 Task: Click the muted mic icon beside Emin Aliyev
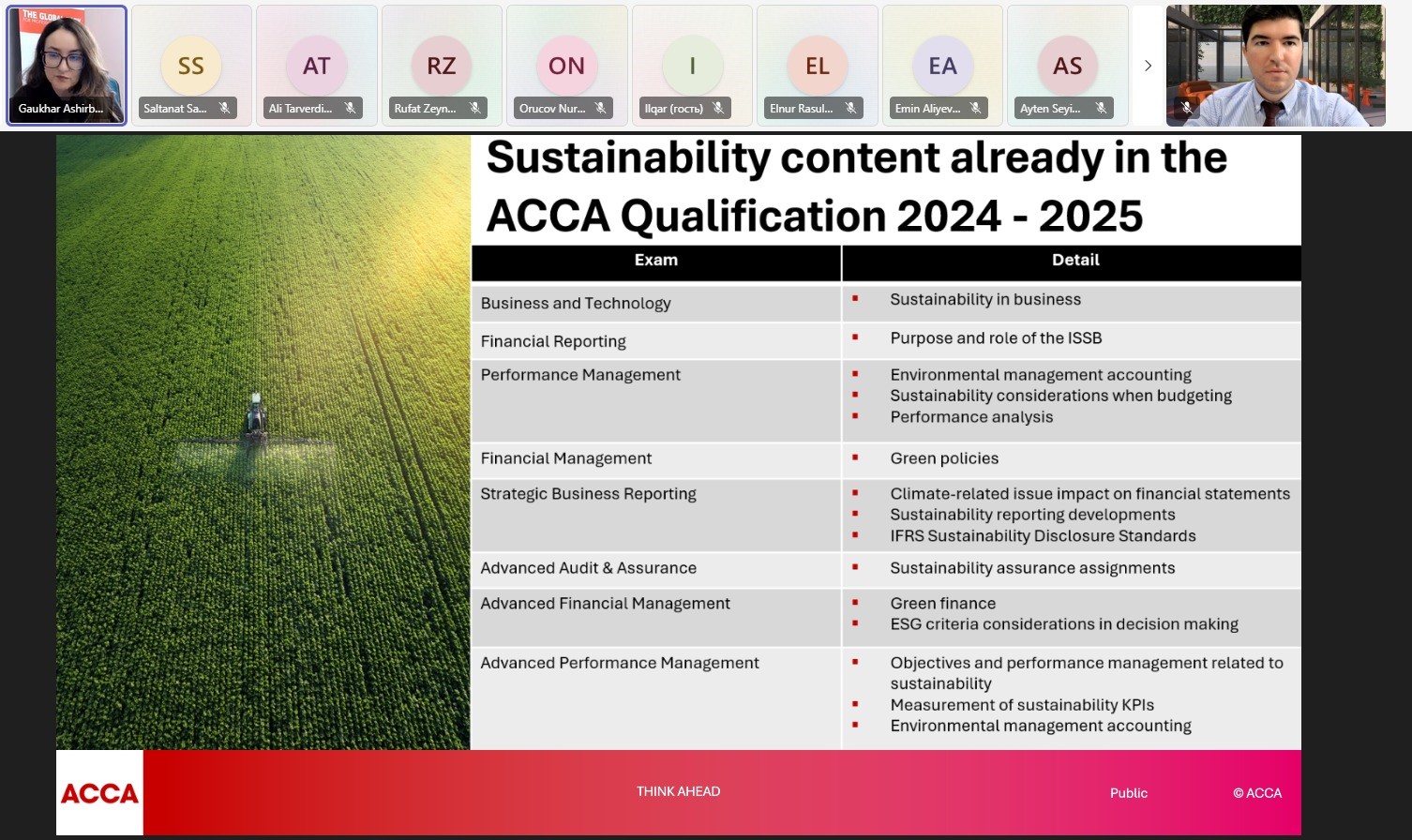pyautogui.click(x=976, y=109)
